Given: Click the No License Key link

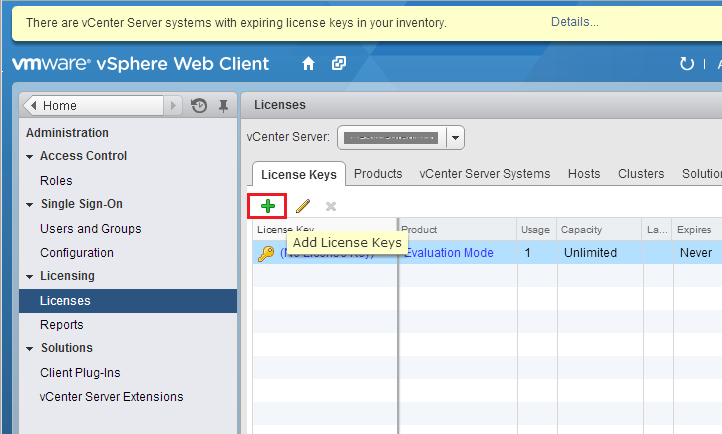Looking at the screenshot, I should (327, 253).
